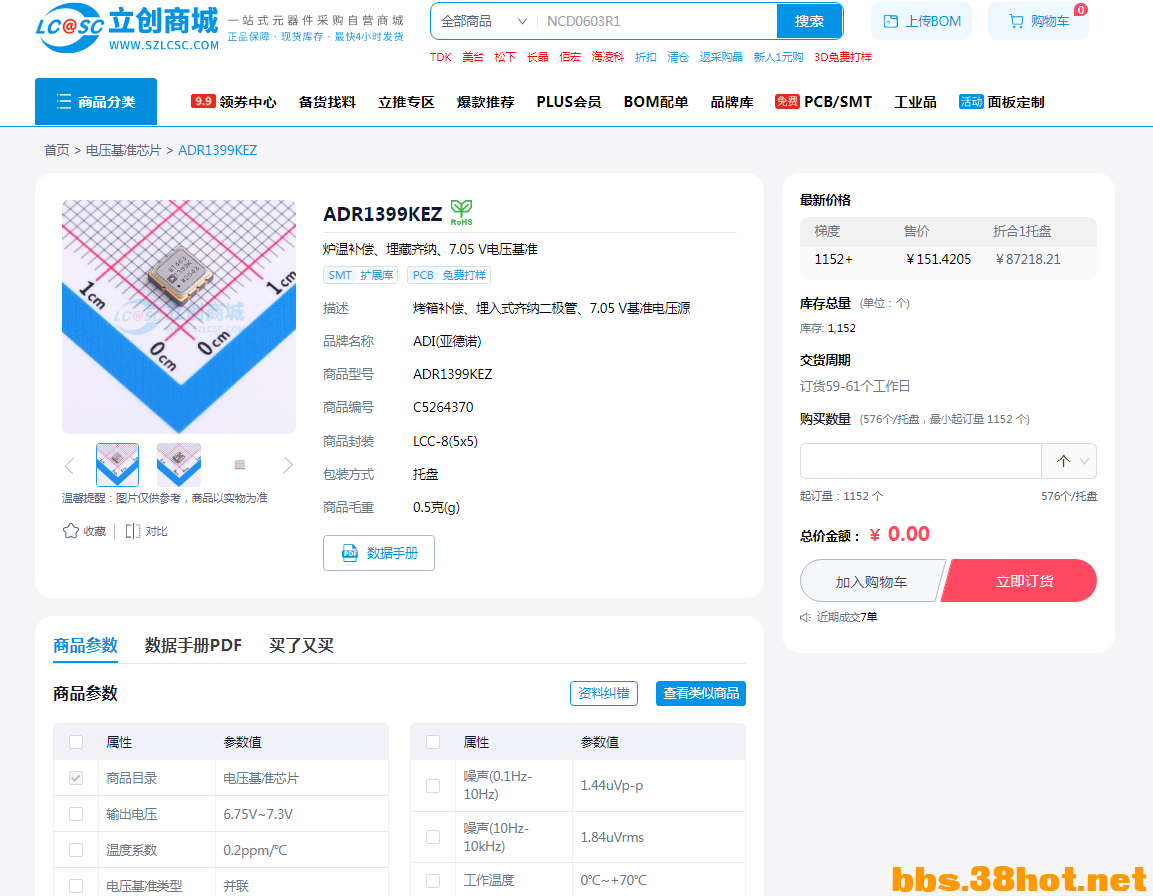This screenshot has height=896, width=1153.
Task: Toggle the 工作温度 checkbox
Action: click(433, 881)
